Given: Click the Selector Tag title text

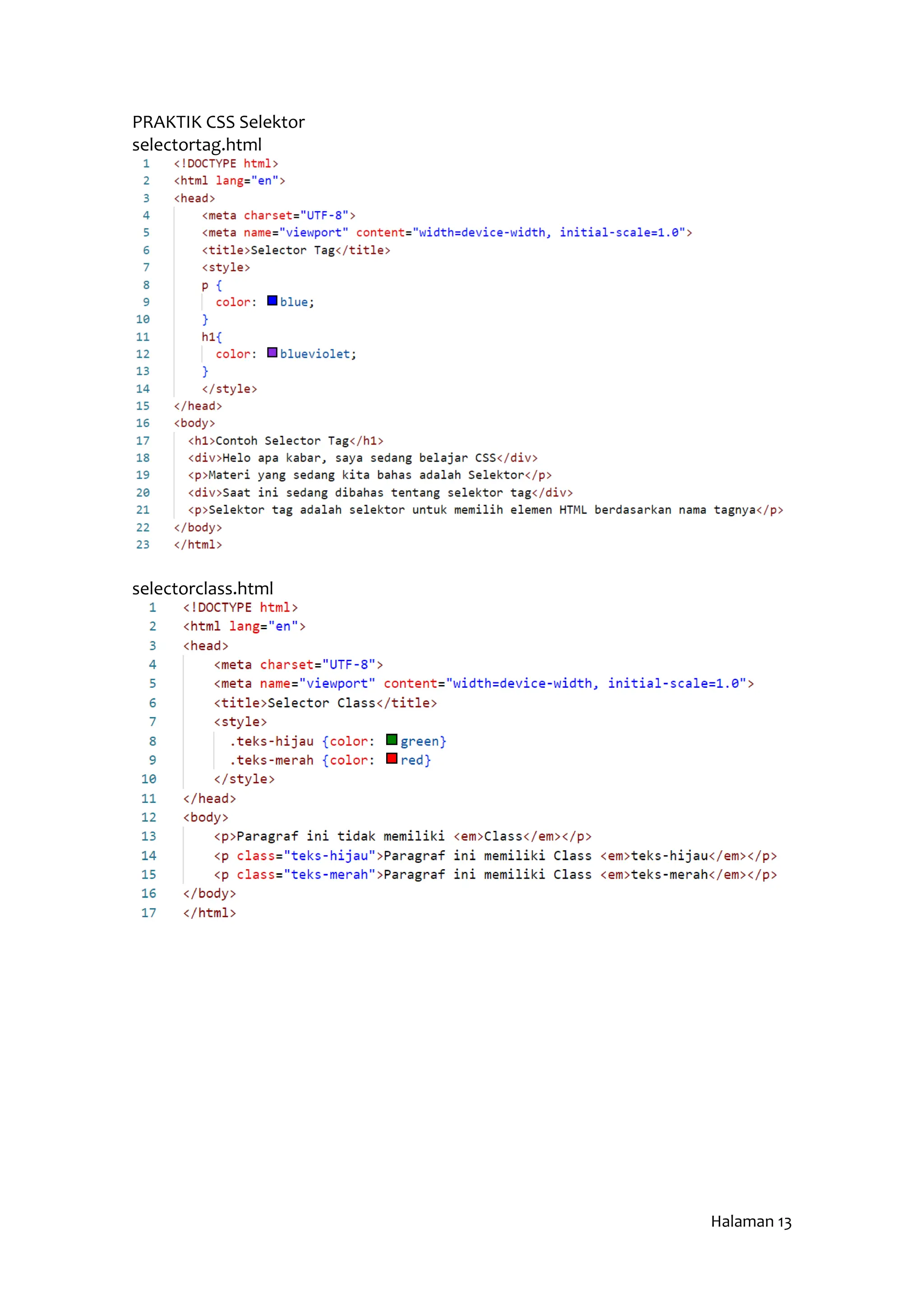Looking at the screenshot, I should point(292,250).
